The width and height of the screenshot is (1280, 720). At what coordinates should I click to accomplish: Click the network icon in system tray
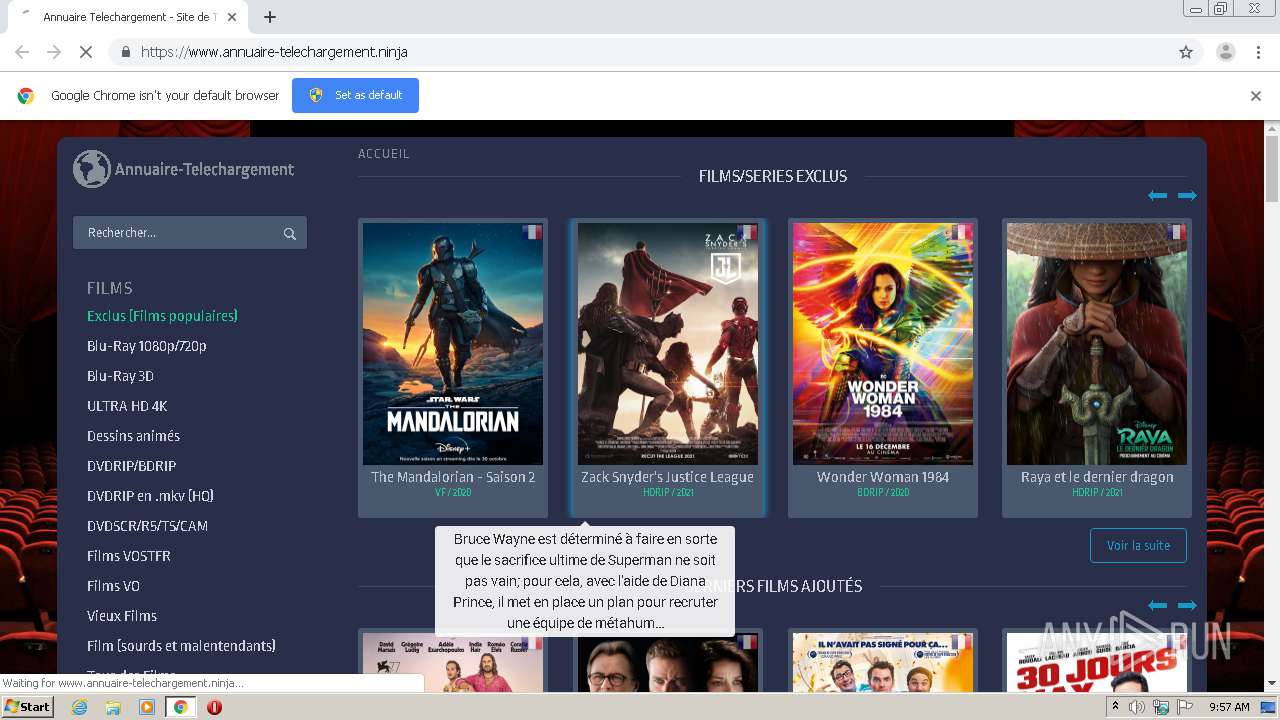[x=1161, y=707]
